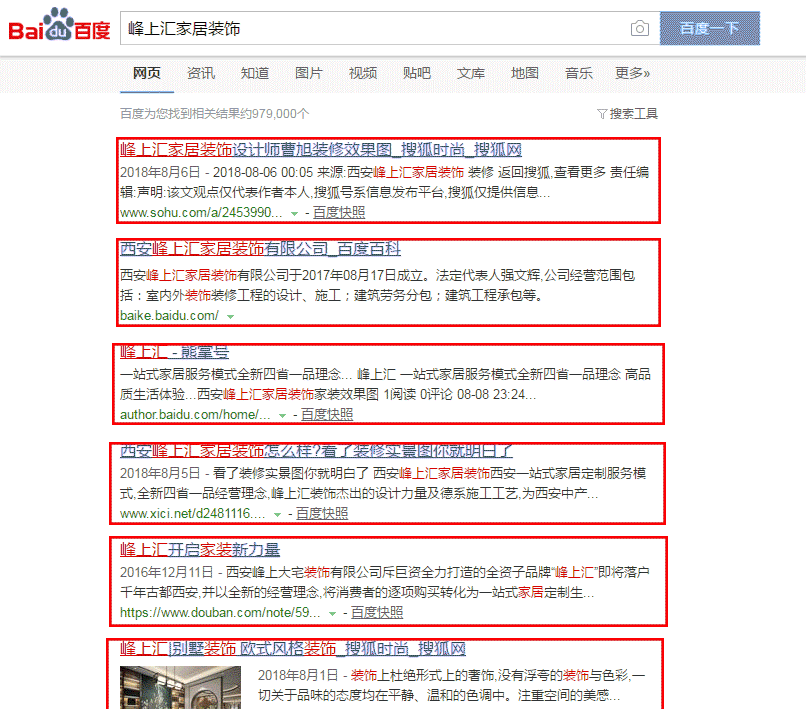Expand dropdown arrow beside baike.baidu.com/
806x709 pixels.
(231, 317)
